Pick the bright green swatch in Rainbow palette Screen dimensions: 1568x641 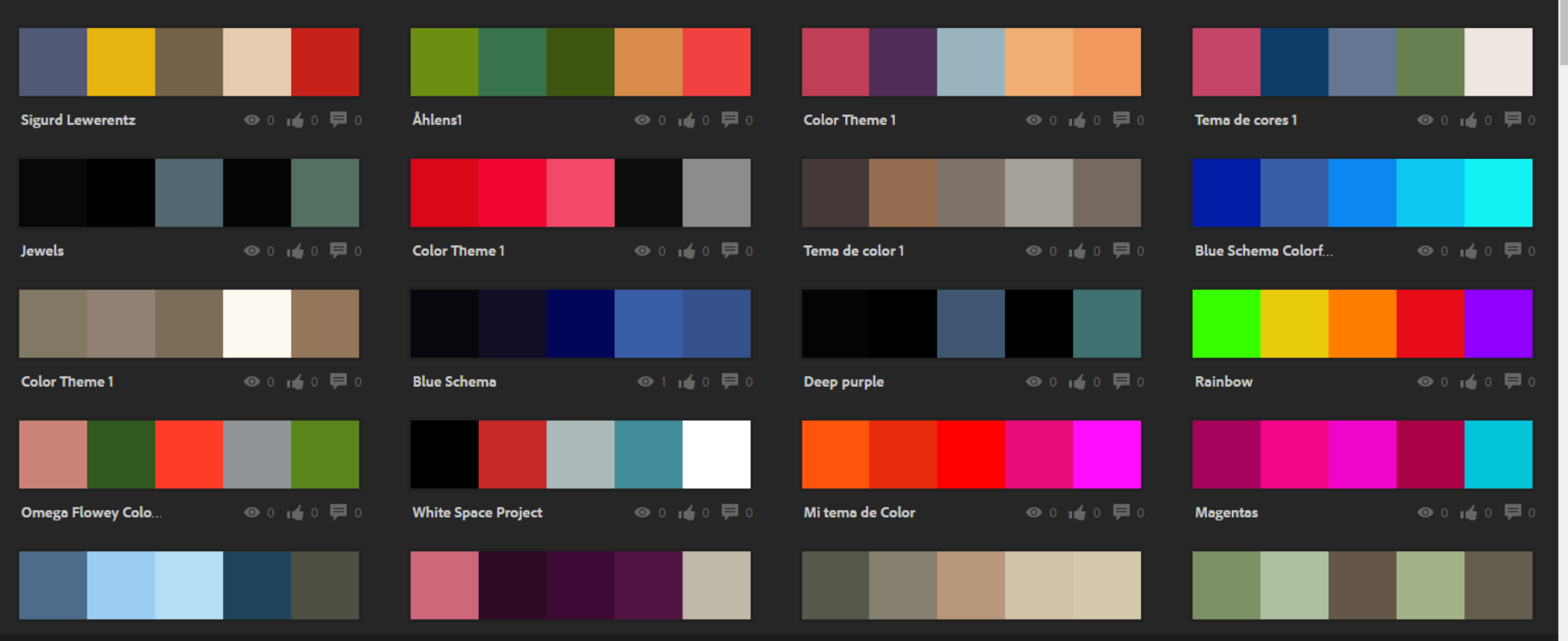(x=1226, y=324)
